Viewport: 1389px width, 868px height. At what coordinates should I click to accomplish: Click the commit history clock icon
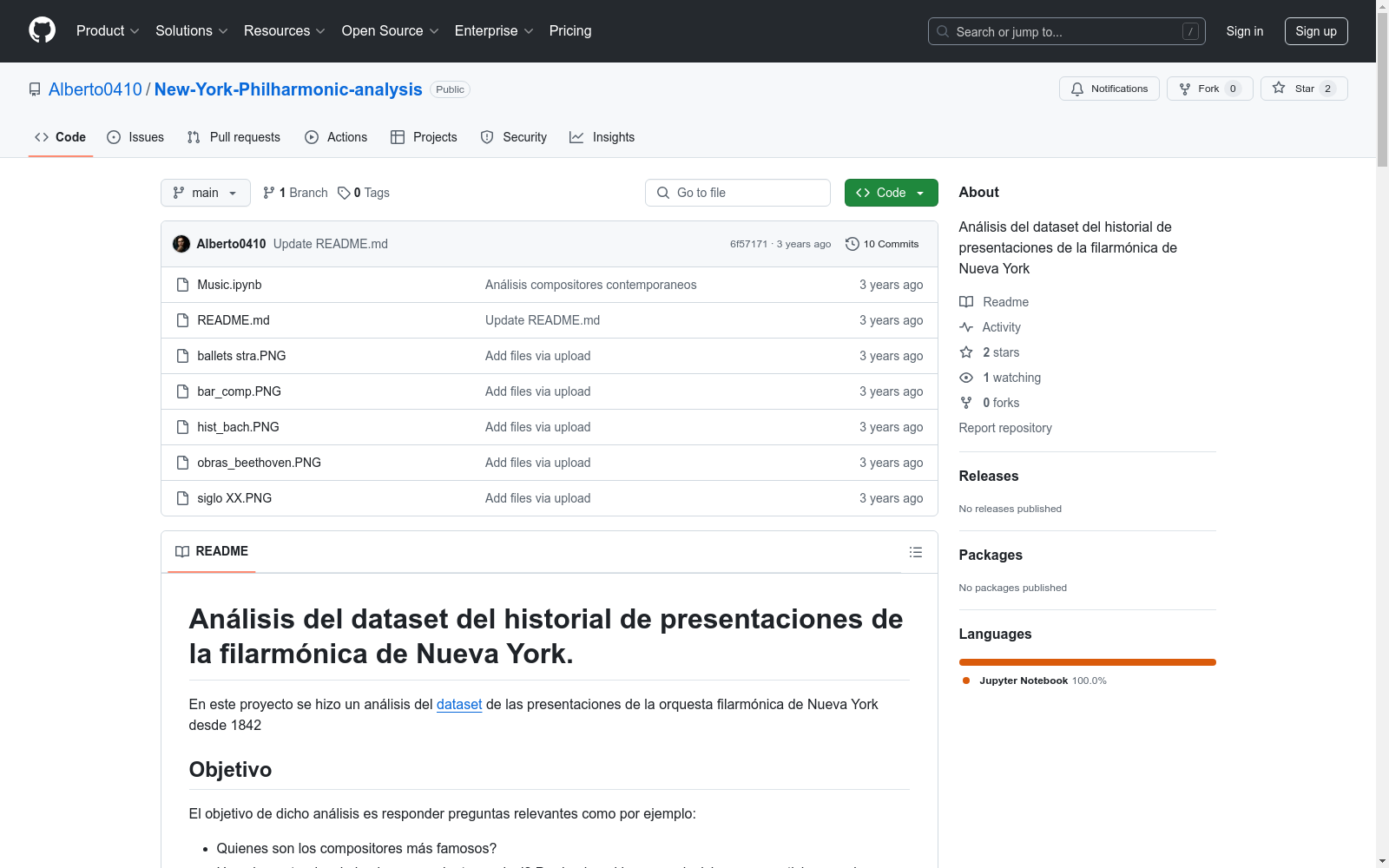[852, 244]
